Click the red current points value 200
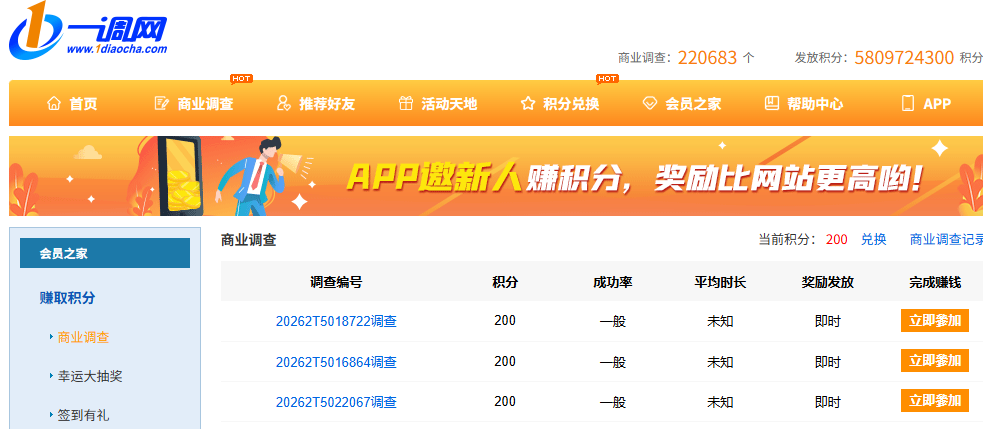Viewport: 983px width, 429px height. [x=836, y=240]
